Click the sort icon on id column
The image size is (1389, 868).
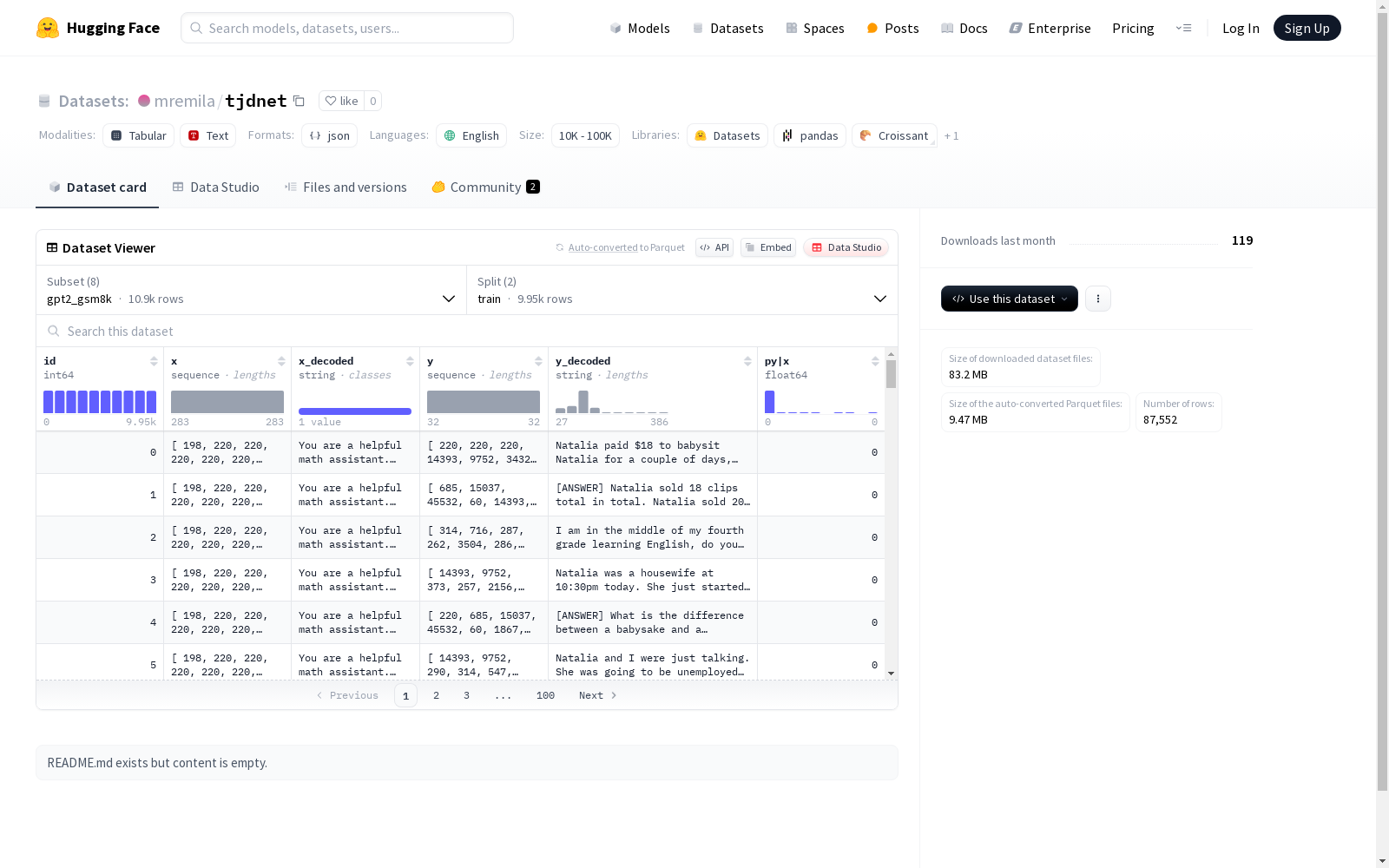pyautogui.click(x=154, y=361)
